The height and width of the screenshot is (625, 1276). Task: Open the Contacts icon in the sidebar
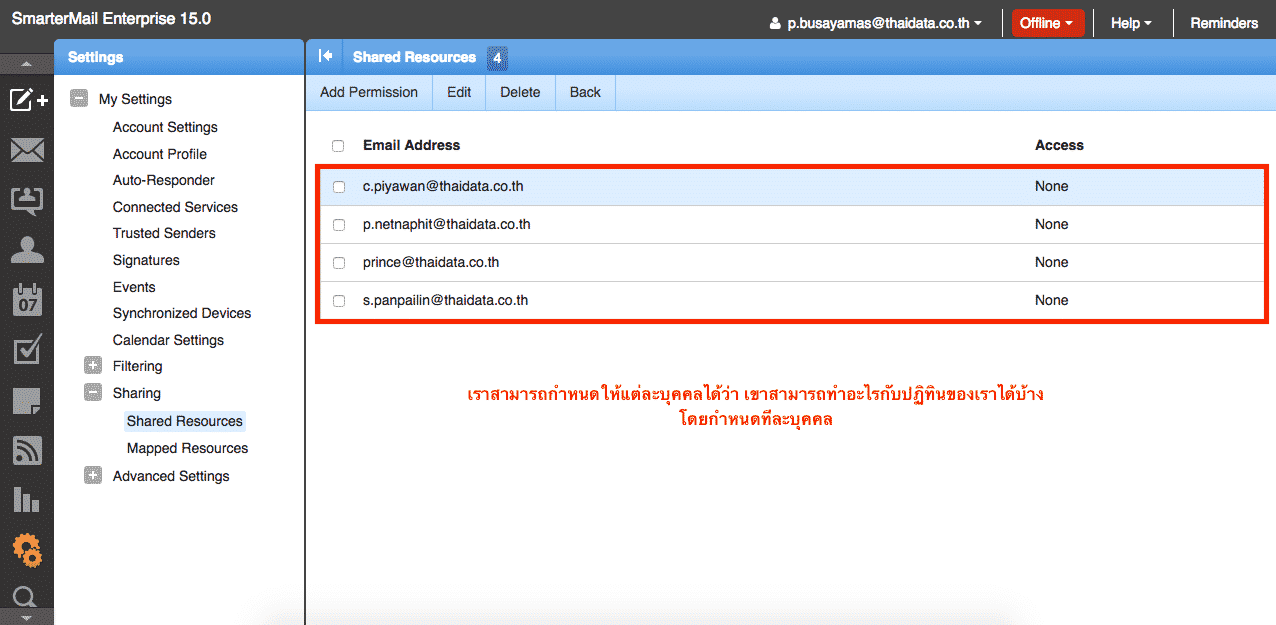tap(26, 237)
